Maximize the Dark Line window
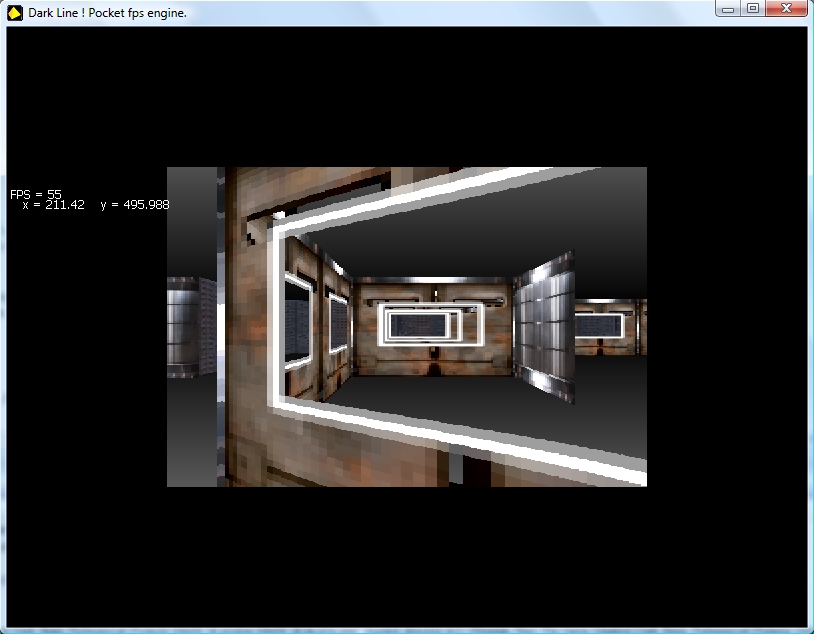This screenshot has width=814, height=634. pyautogui.click(x=753, y=9)
